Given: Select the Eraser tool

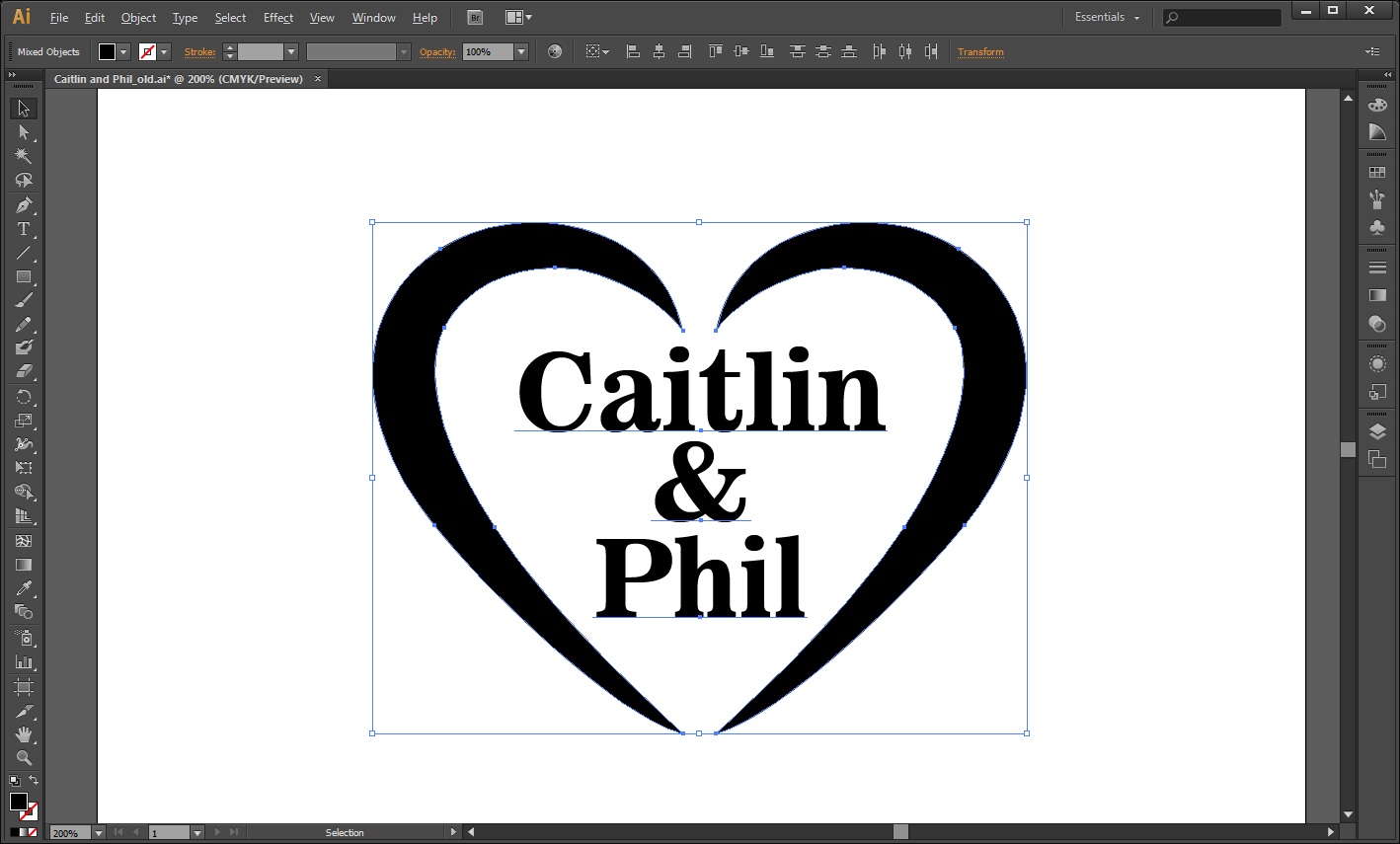Looking at the screenshot, I should coord(24,372).
